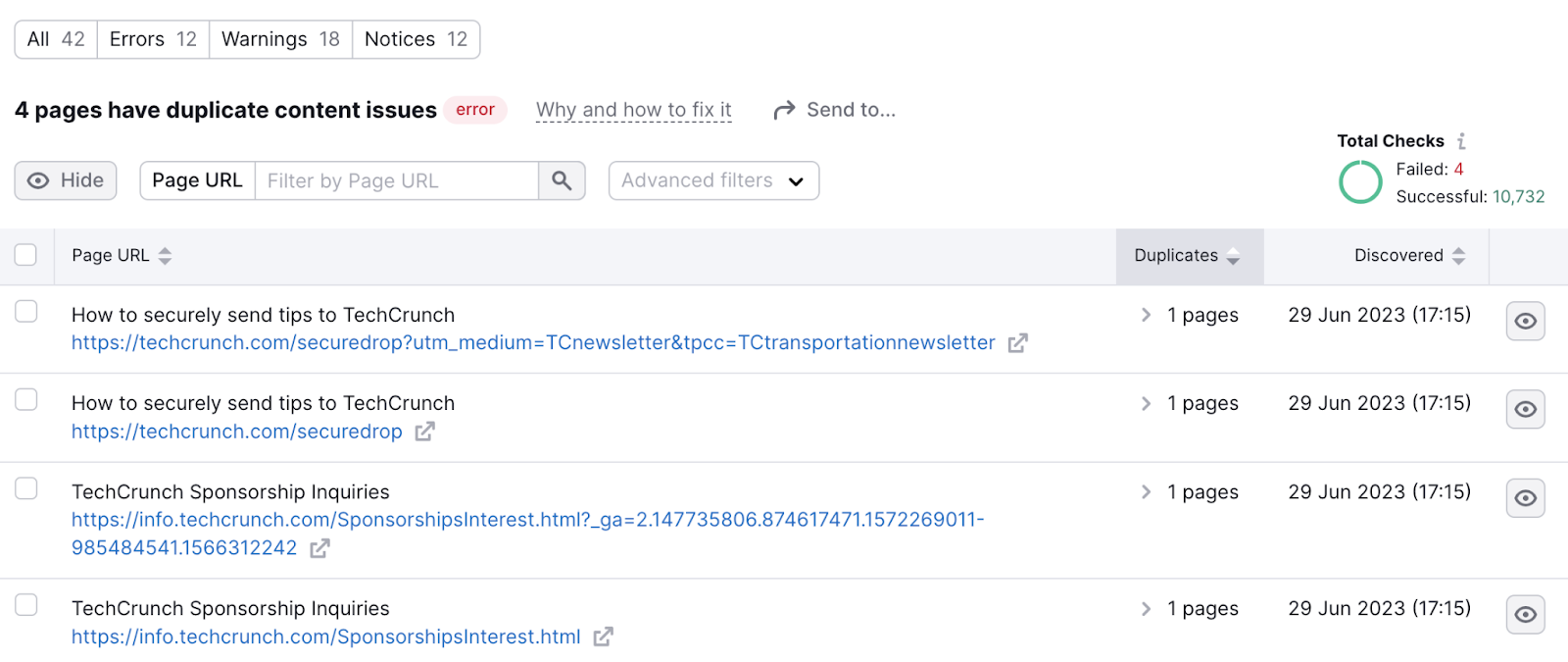Open the securedrop external link icon

(424, 431)
